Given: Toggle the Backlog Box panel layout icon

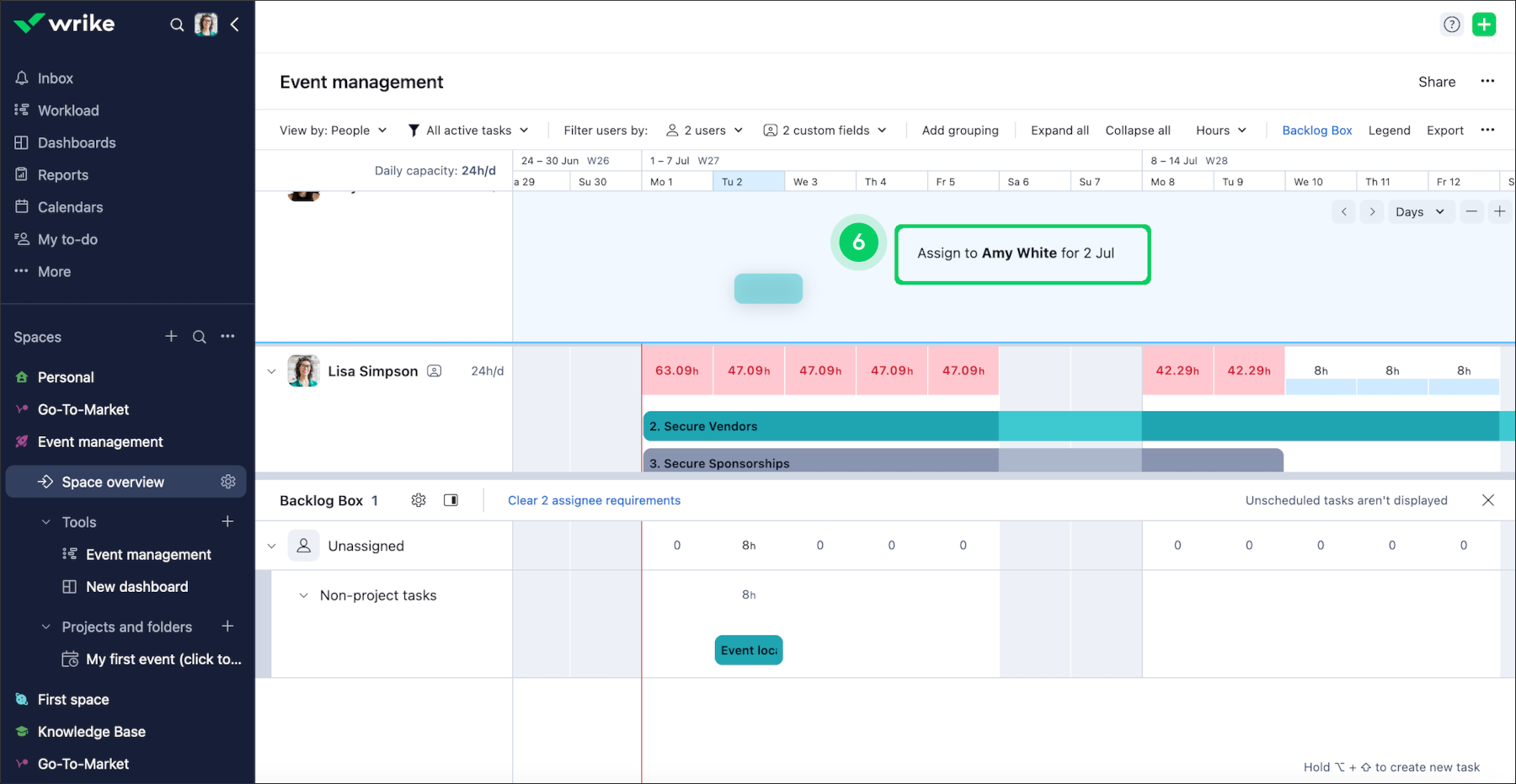Looking at the screenshot, I should point(451,500).
